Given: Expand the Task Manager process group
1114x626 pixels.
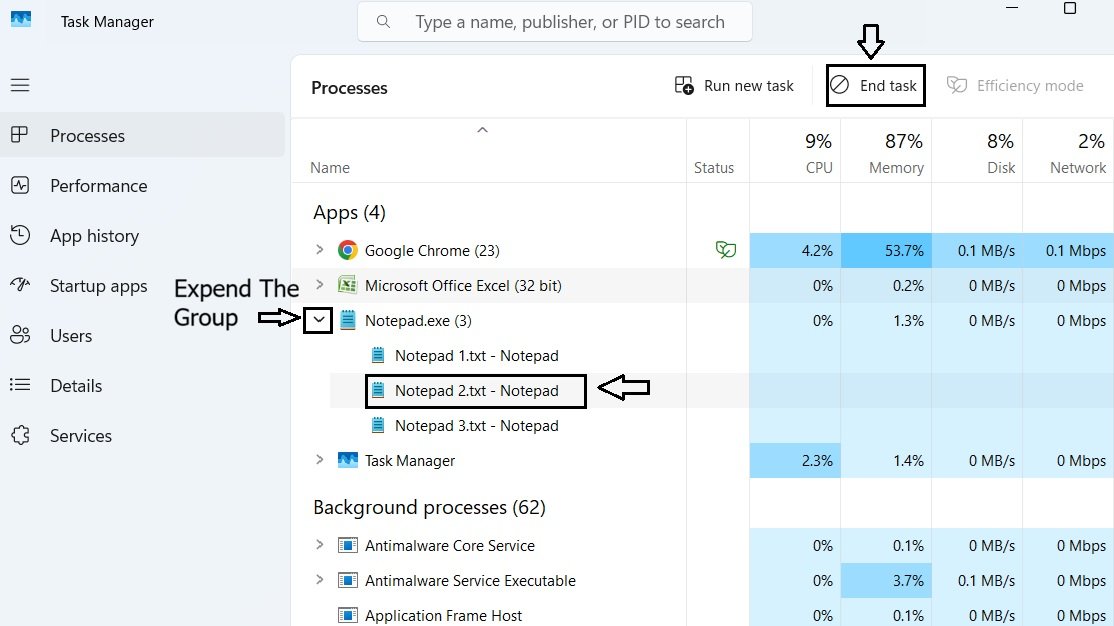Looking at the screenshot, I should (x=320, y=460).
